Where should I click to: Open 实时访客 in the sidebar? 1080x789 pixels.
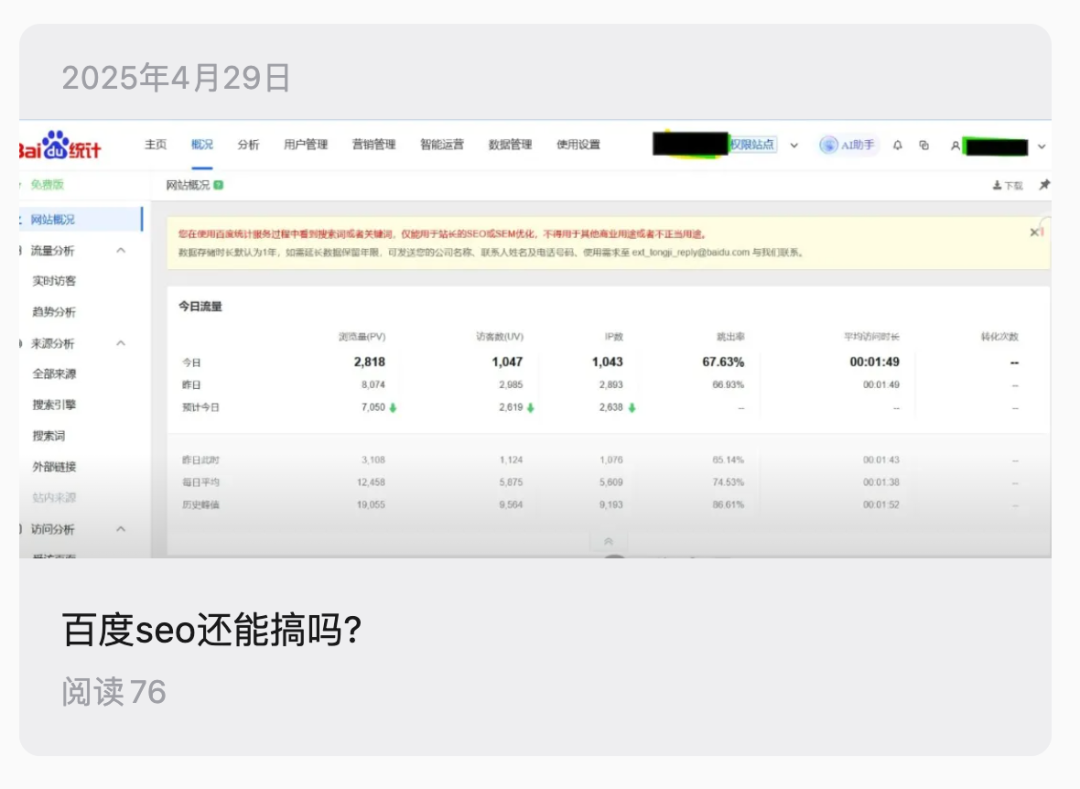pyautogui.click(x=54, y=281)
